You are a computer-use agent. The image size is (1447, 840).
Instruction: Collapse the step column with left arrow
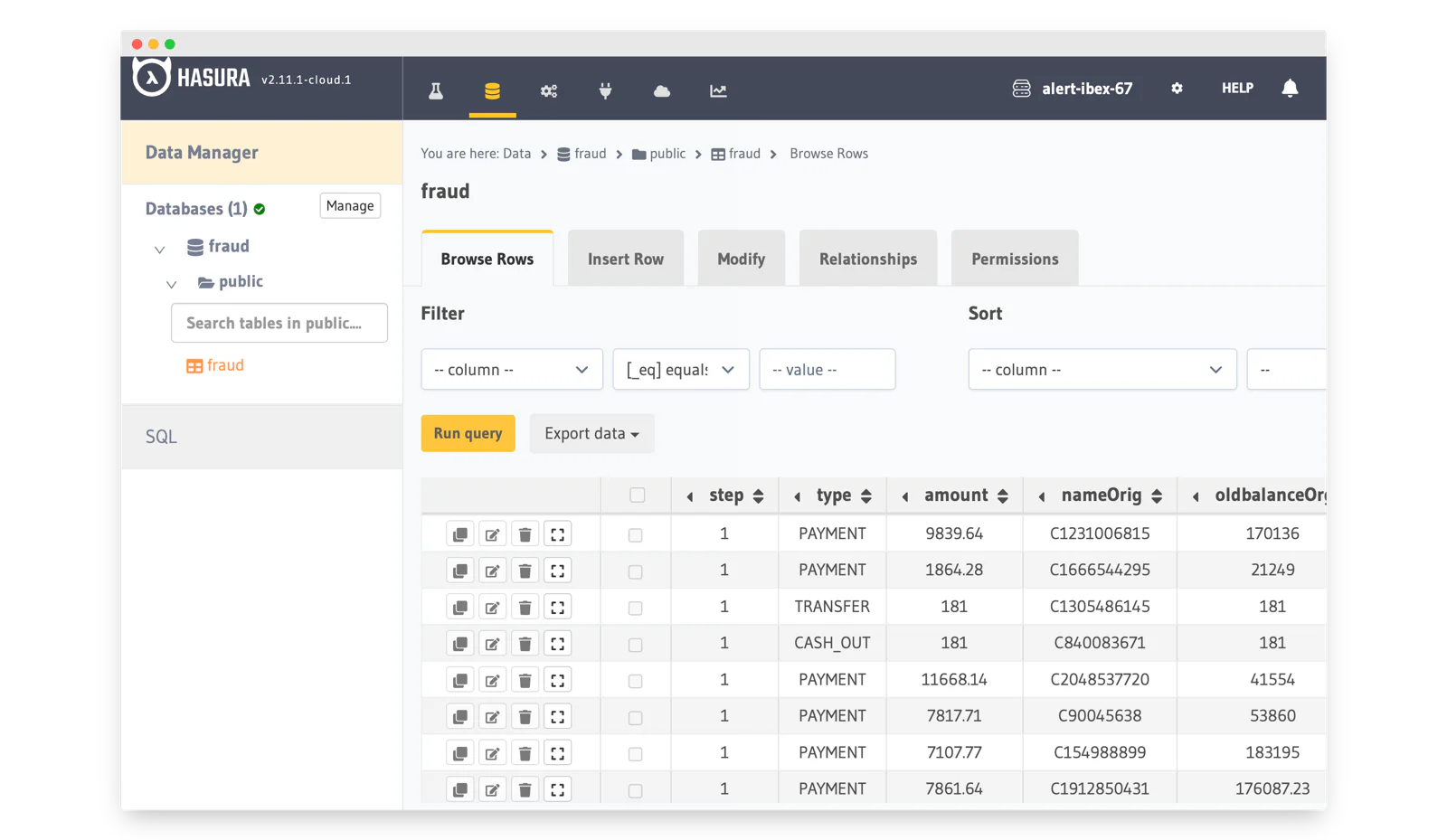690,496
